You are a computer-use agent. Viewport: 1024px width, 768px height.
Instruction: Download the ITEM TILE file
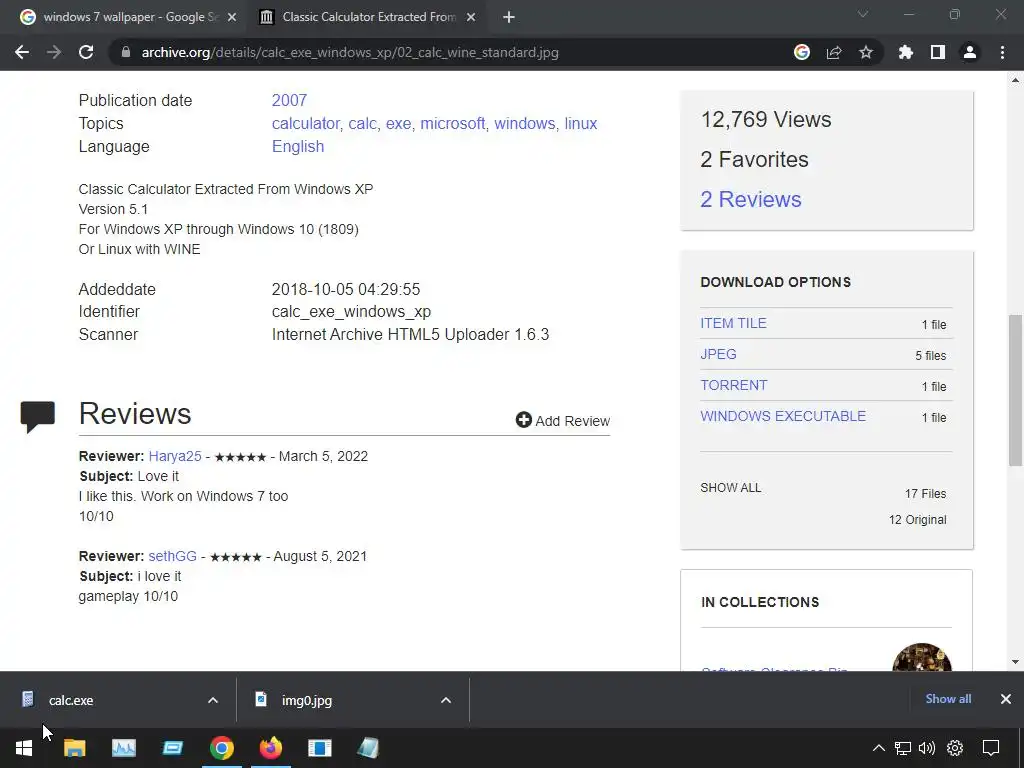click(733, 323)
